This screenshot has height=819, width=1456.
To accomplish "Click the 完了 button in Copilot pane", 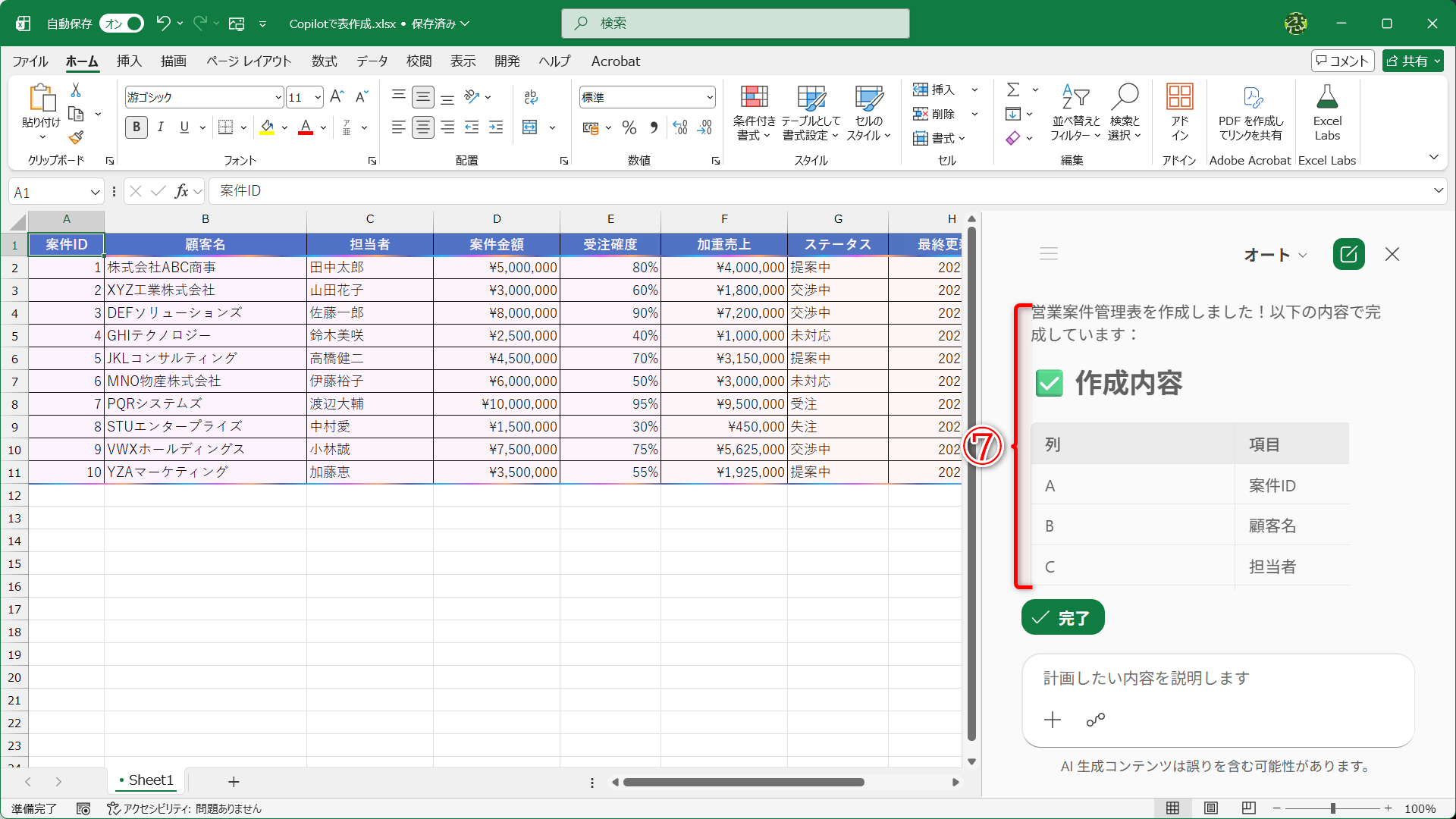I will click(1062, 618).
